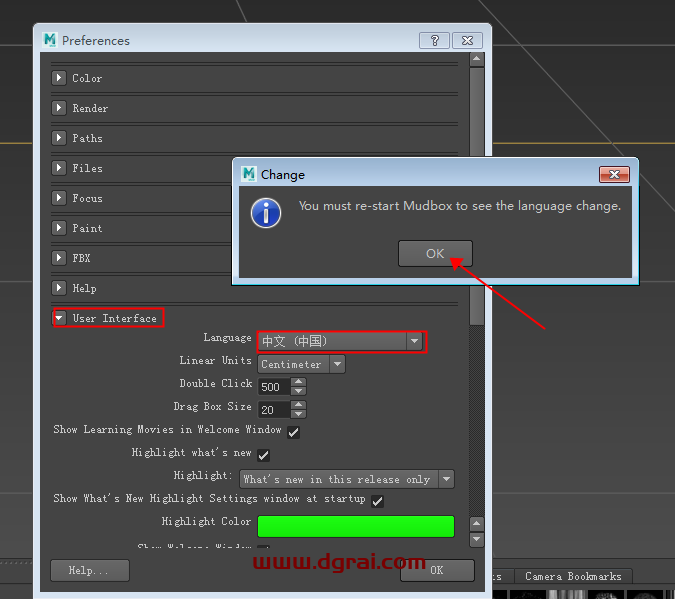Expand the Color section
Viewport: 675px width, 599px height.
59,78
